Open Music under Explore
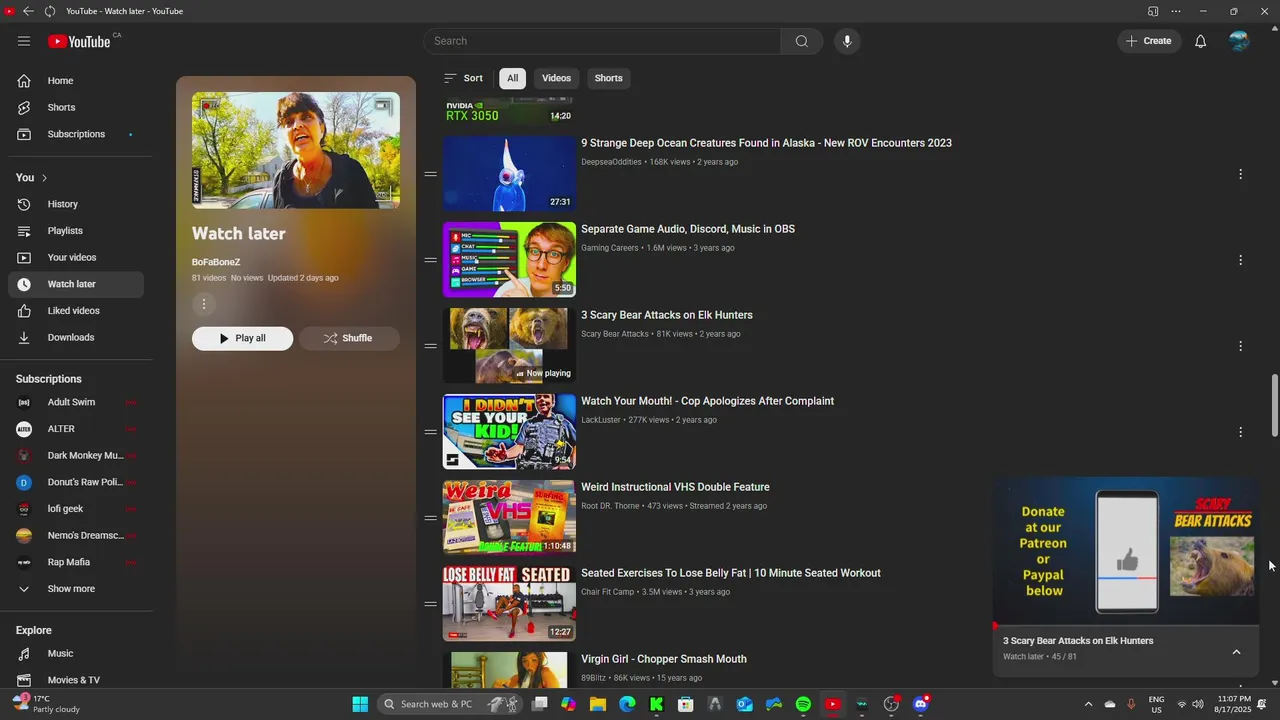The height and width of the screenshot is (720, 1280). [x=76, y=653]
